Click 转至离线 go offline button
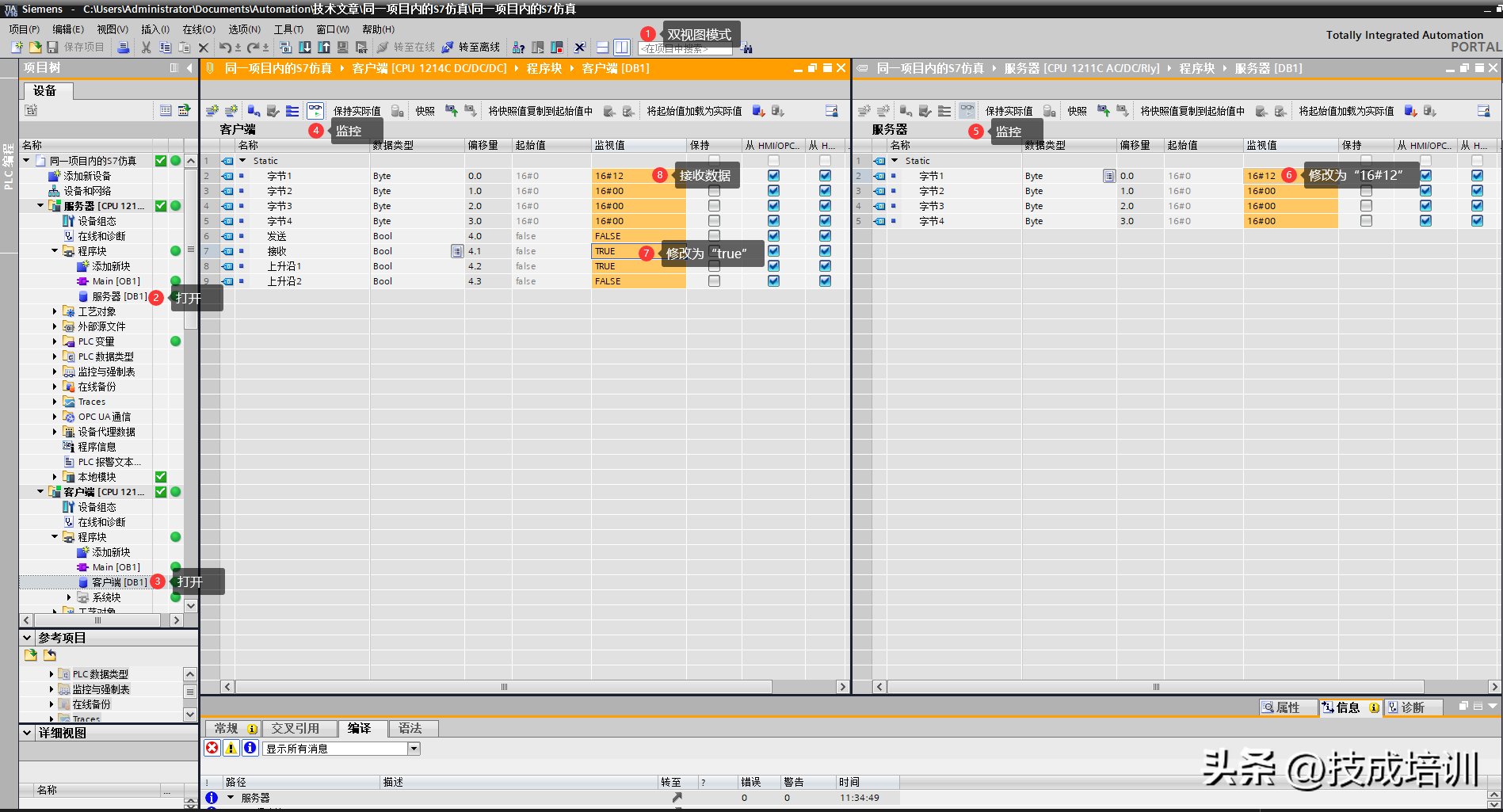 (471, 48)
